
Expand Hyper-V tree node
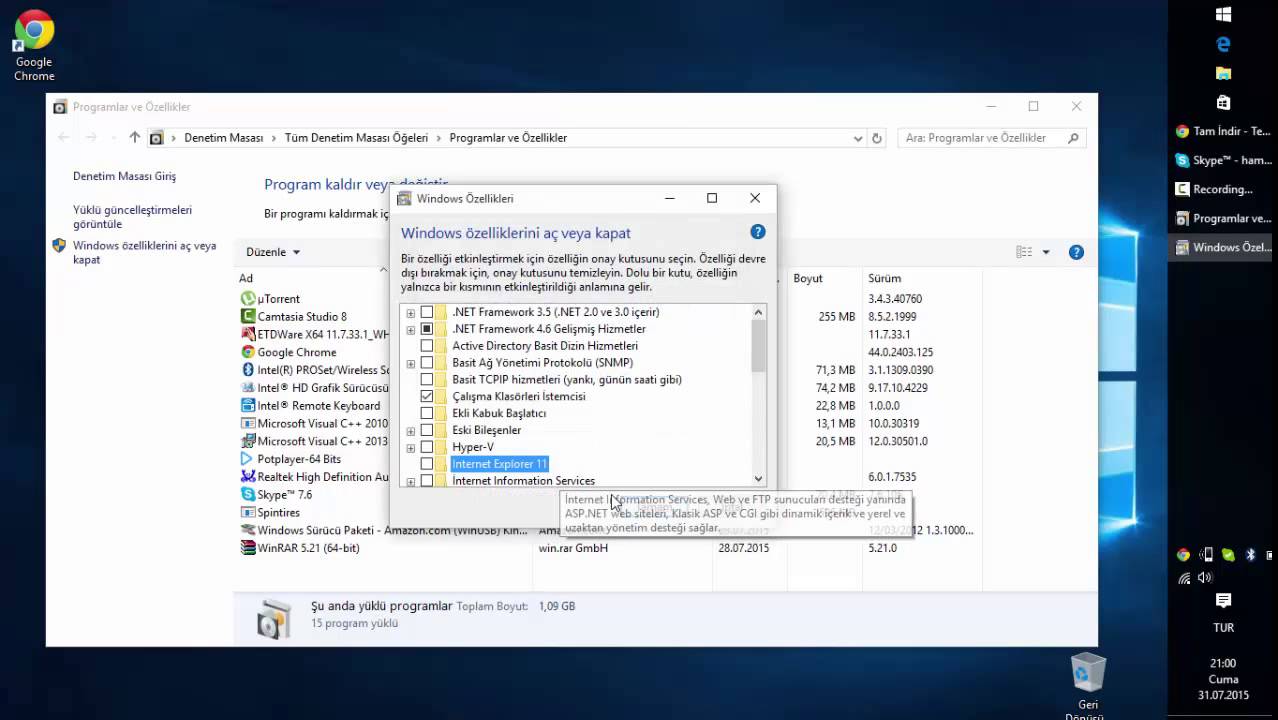[x=410, y=448]
